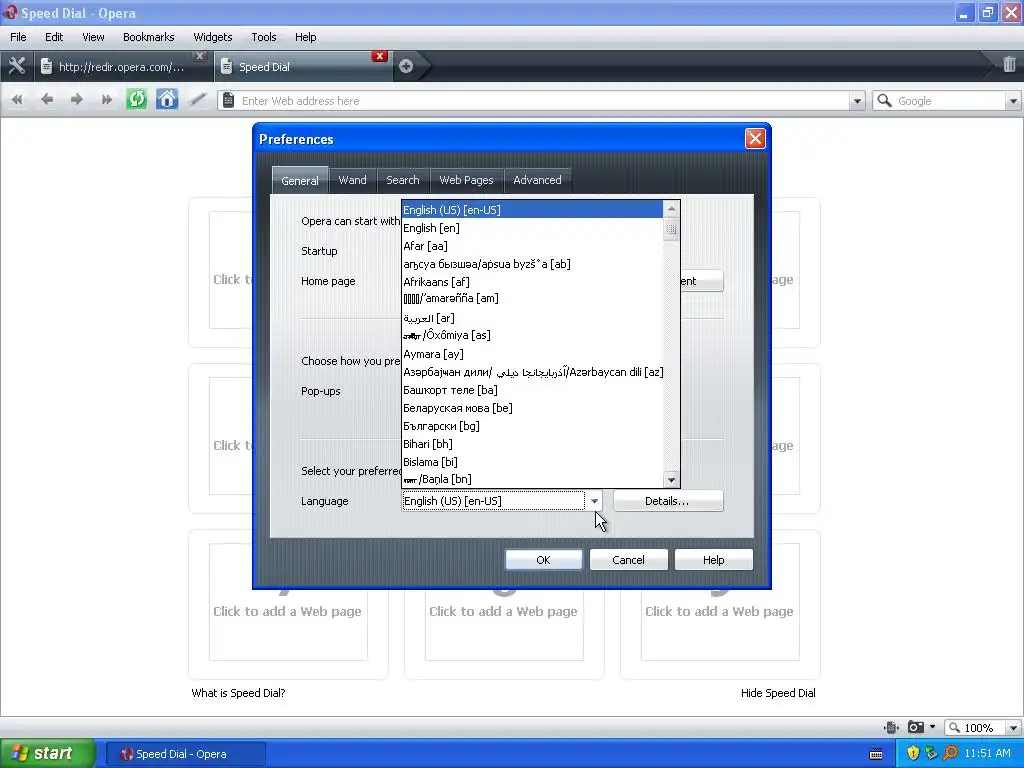Viewport: 1024px width, 768px height.
Task: Select Беларуская мова [be] entry
Action: pyautogui.click(x=532, y=408)
